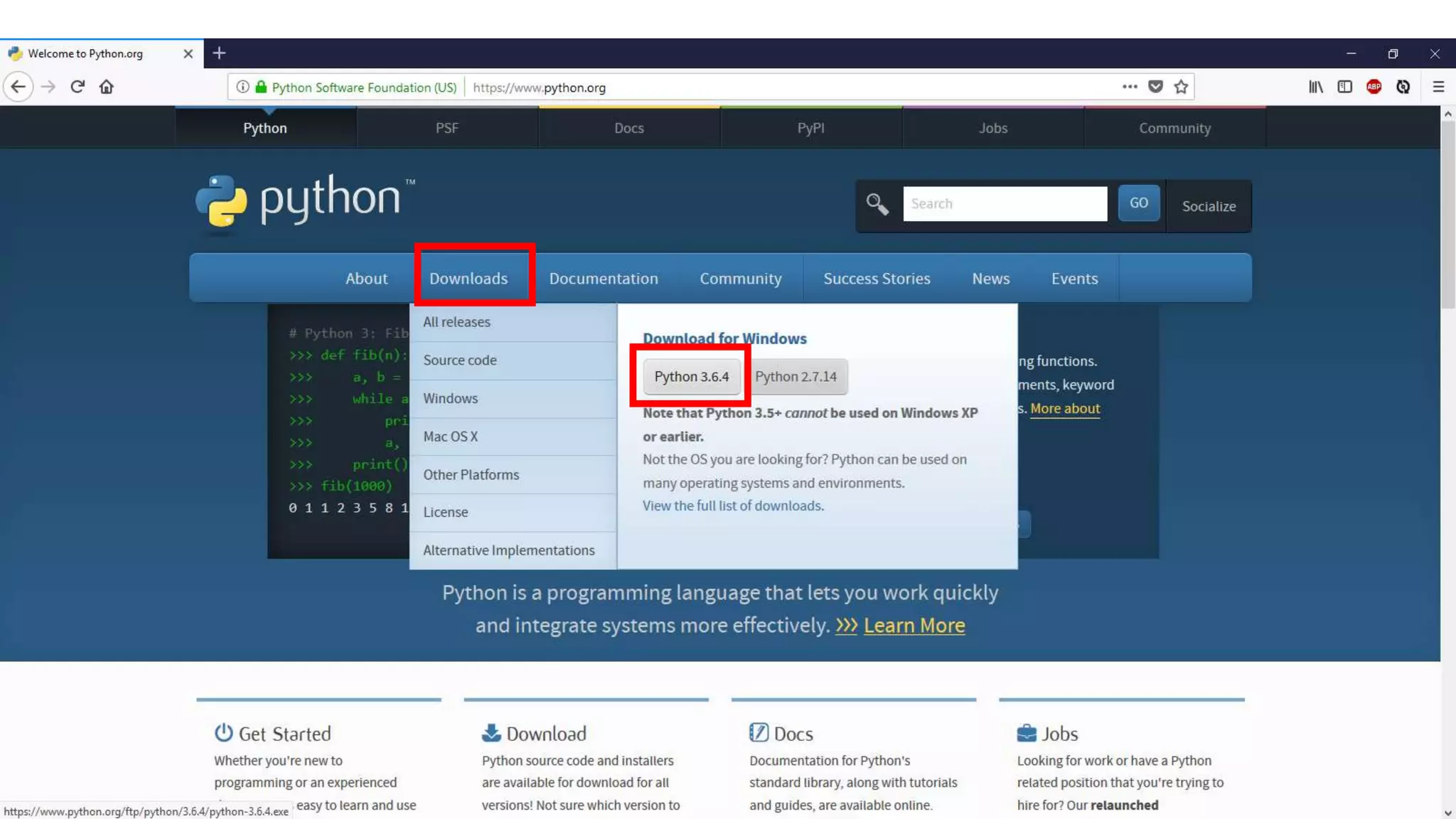Open the Docs top navigation tab

[x=629, y=128]
